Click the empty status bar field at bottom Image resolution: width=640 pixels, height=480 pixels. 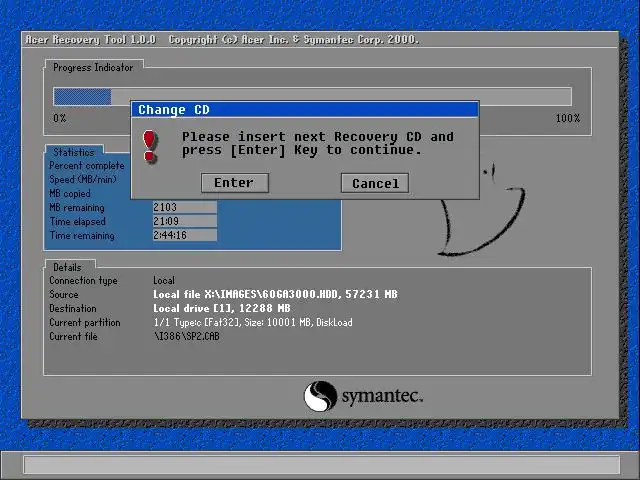click(322, 465)
